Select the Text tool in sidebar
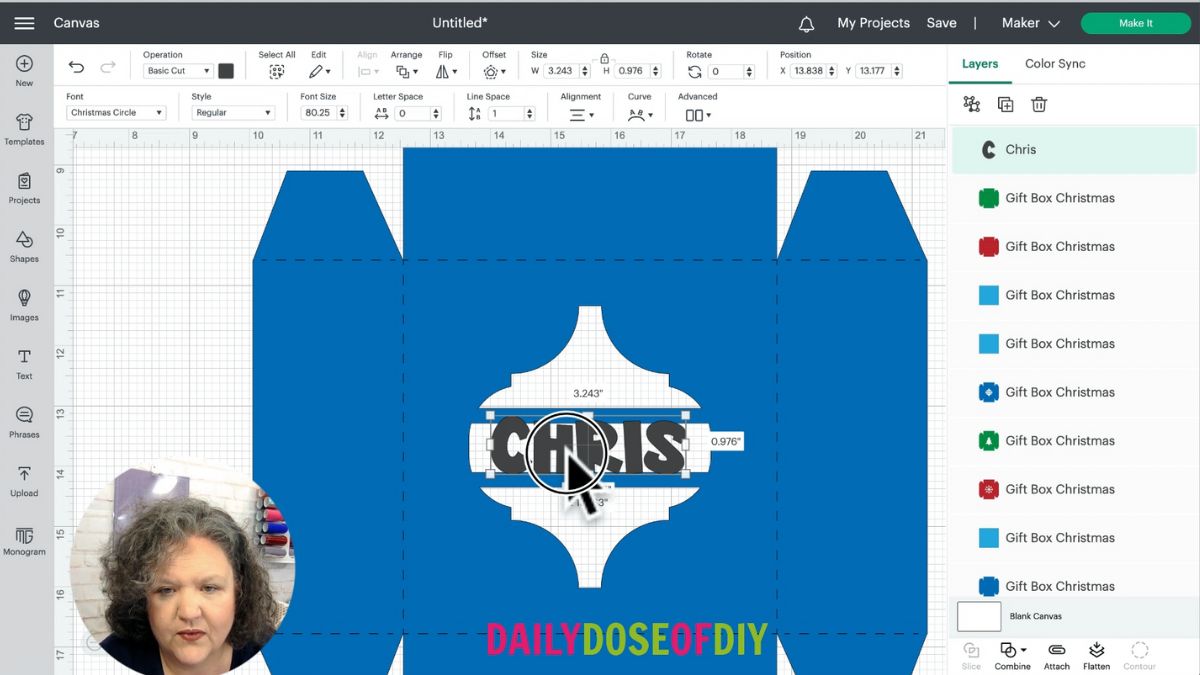The image size is (1200, 675). 24,363
